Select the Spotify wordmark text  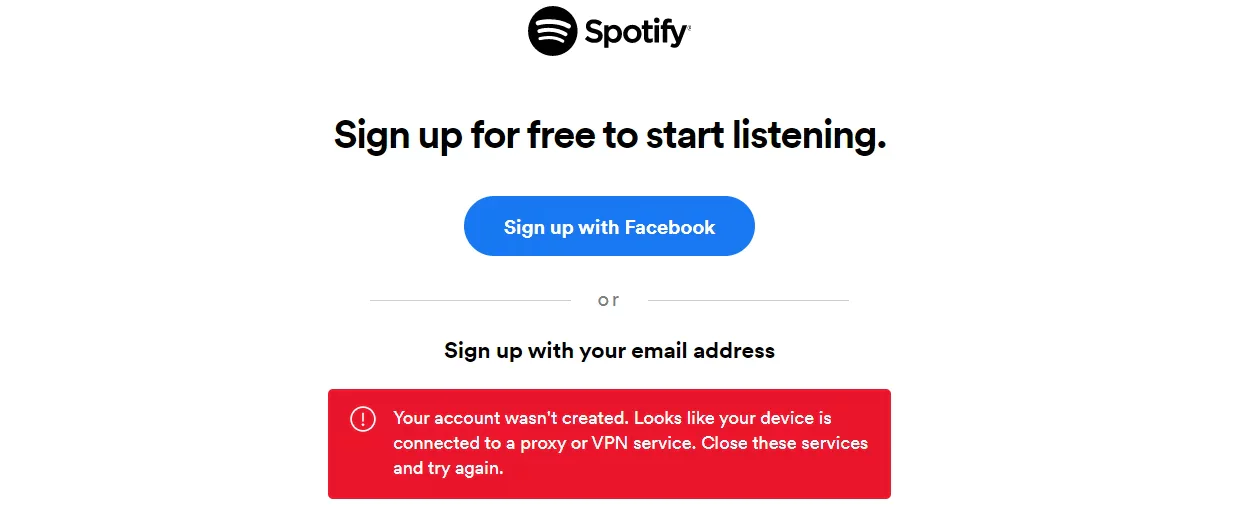point(637,33)
